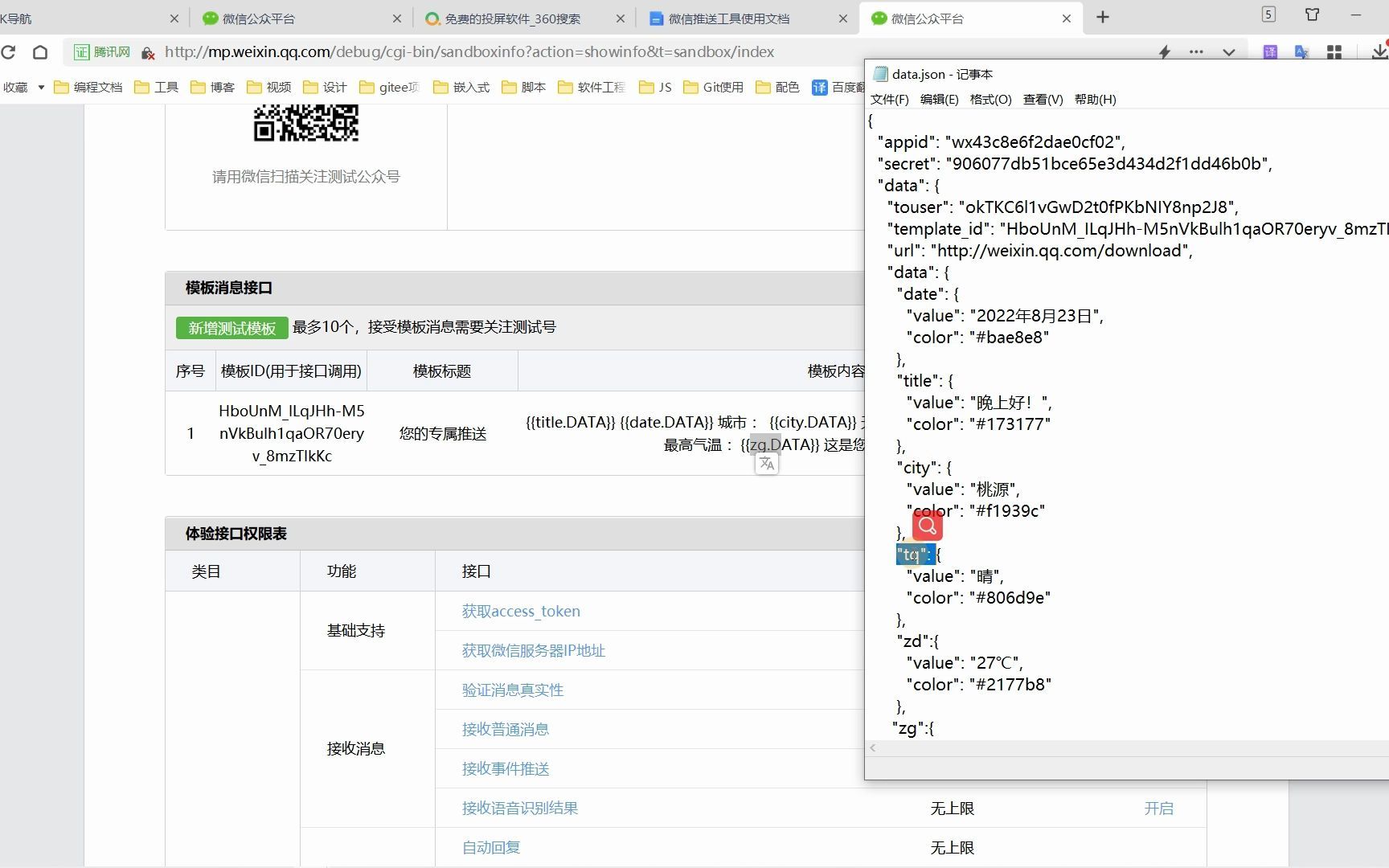Open the three-dots address bar menu
This screenshot has height=868, width=1389.
coord(1196,52)
